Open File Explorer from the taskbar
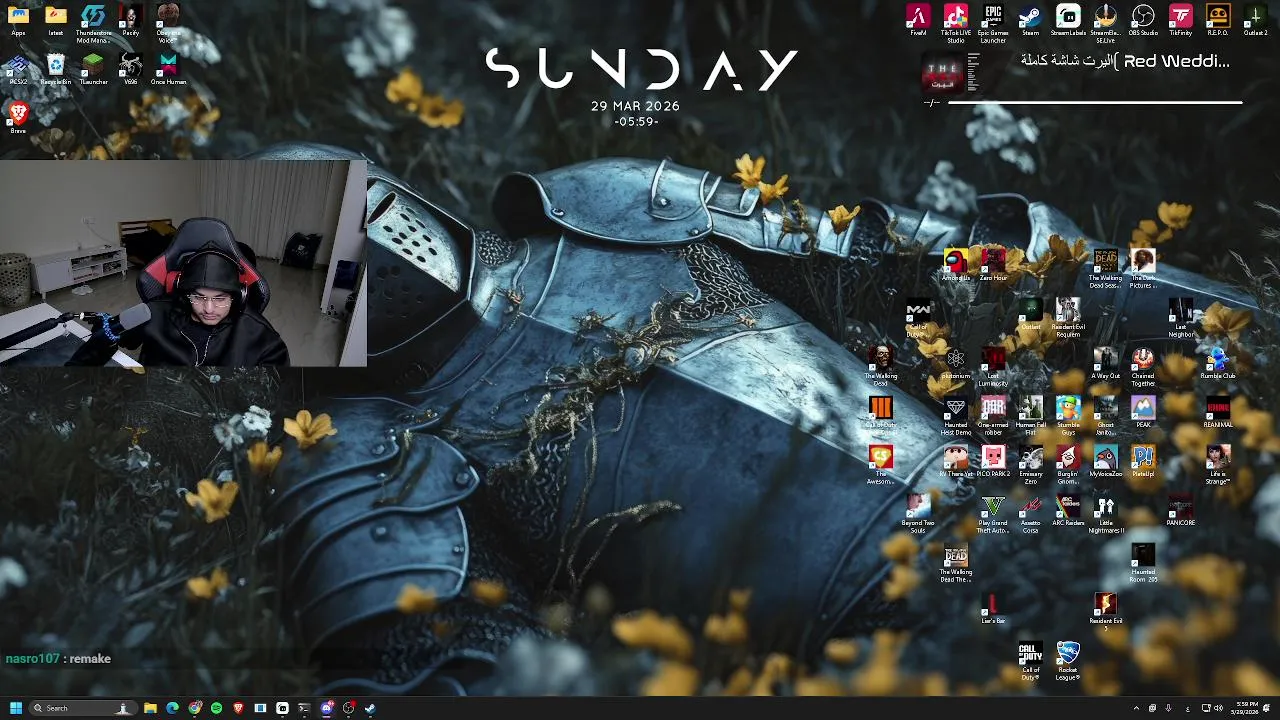The height and width of the screenshot is (720, 1280). 150,708
